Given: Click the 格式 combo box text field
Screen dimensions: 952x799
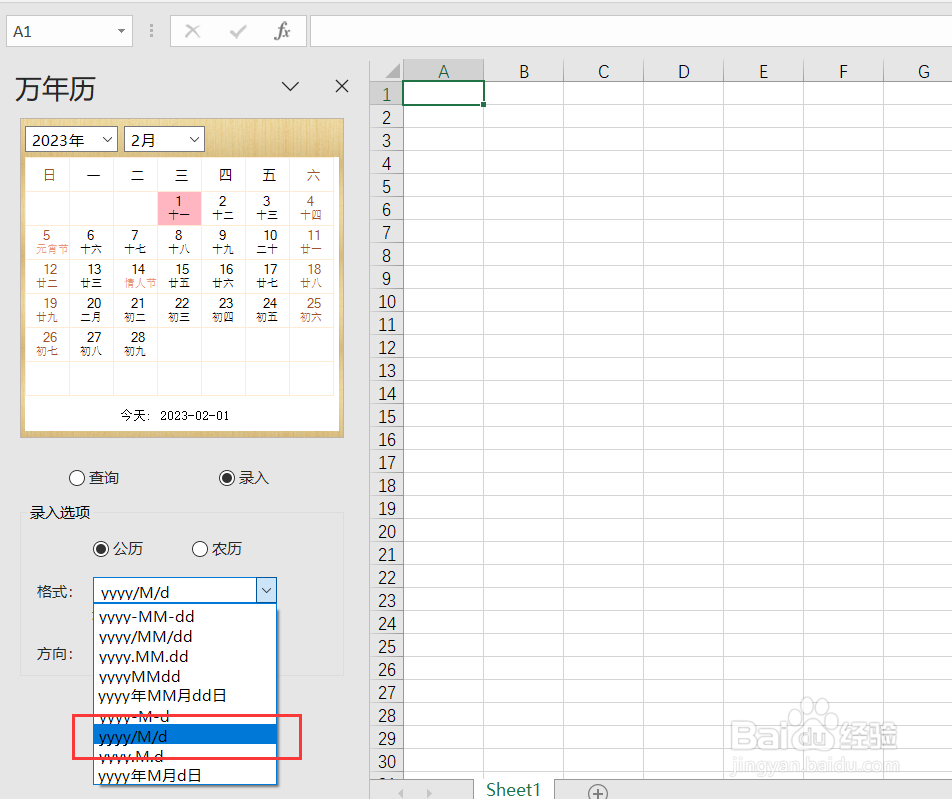Looking at the screenshot, I should pos(175,591).
